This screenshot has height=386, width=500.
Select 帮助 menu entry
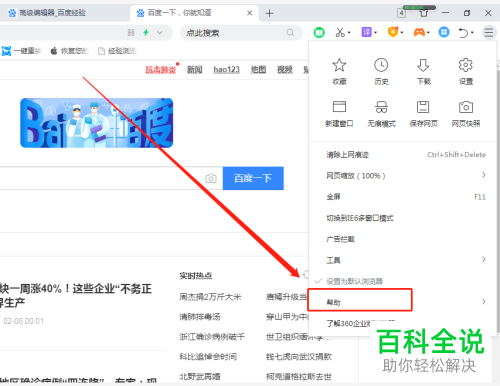403,302
